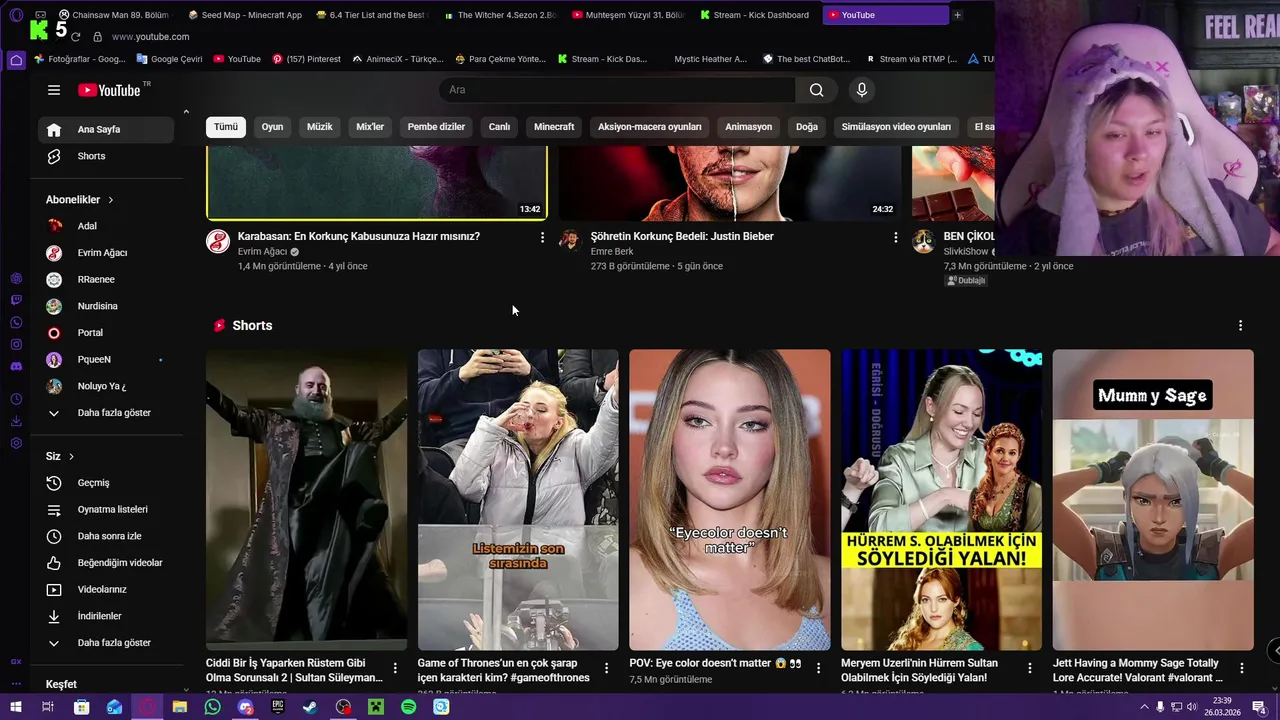Select the Müzik filter chip
Screen dimensions: 1280x720
tap(320, 127)
